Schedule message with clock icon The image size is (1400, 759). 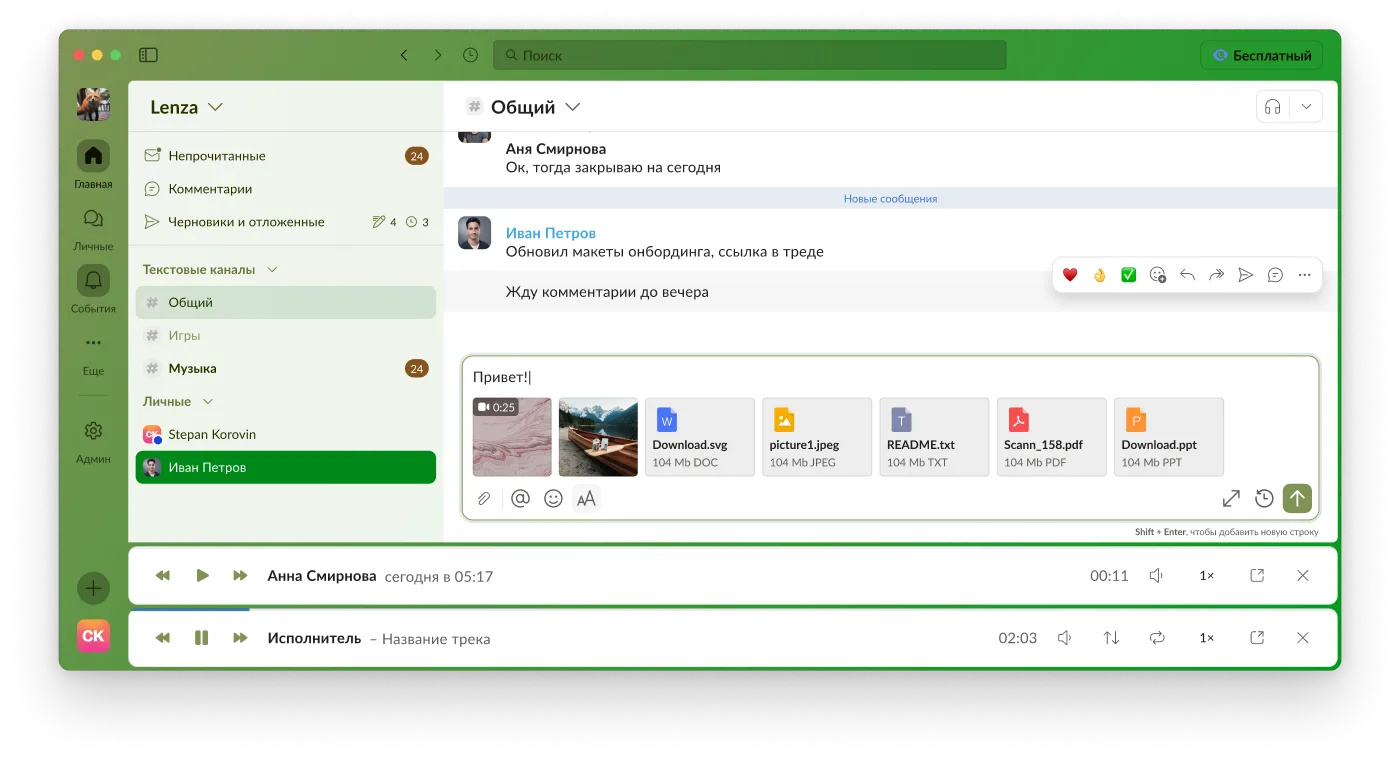click(x=1264, y=498)
